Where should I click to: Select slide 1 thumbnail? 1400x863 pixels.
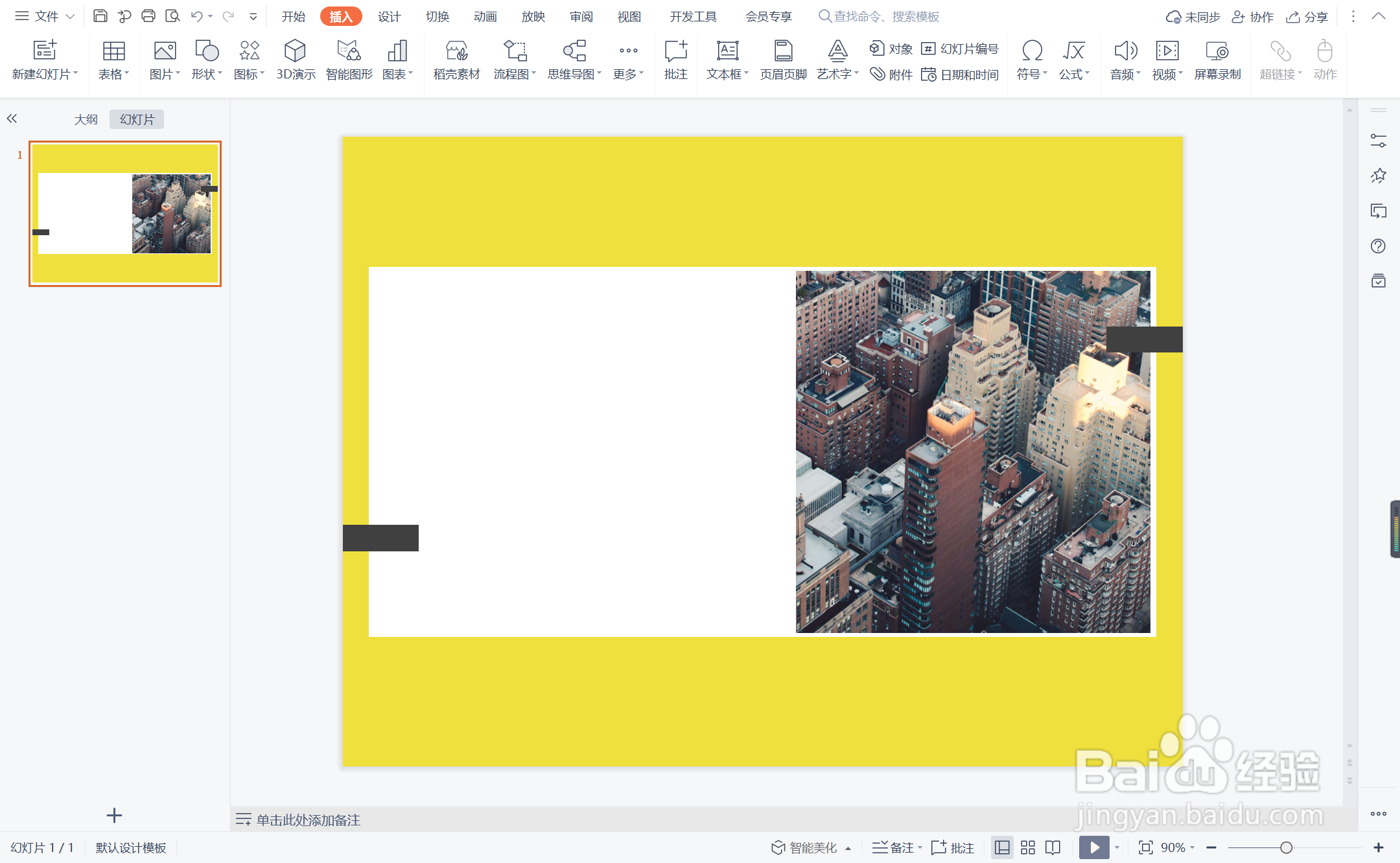coord(125,214)
